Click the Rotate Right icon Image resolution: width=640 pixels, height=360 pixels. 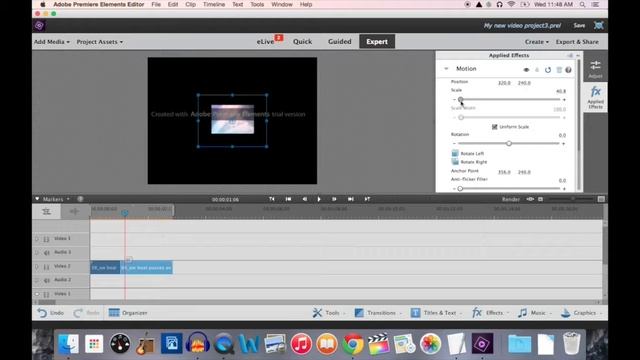pyautogui.click(x=455, y=162)
